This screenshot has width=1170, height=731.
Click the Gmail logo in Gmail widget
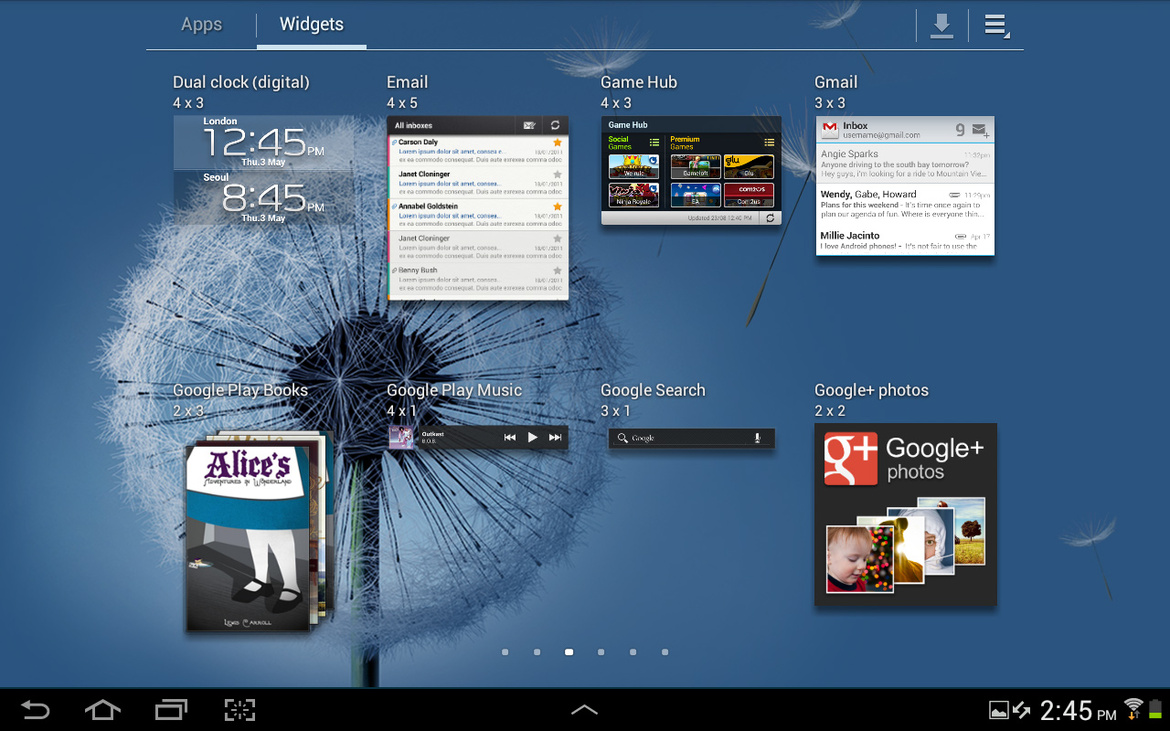click(x=830, y=130)
